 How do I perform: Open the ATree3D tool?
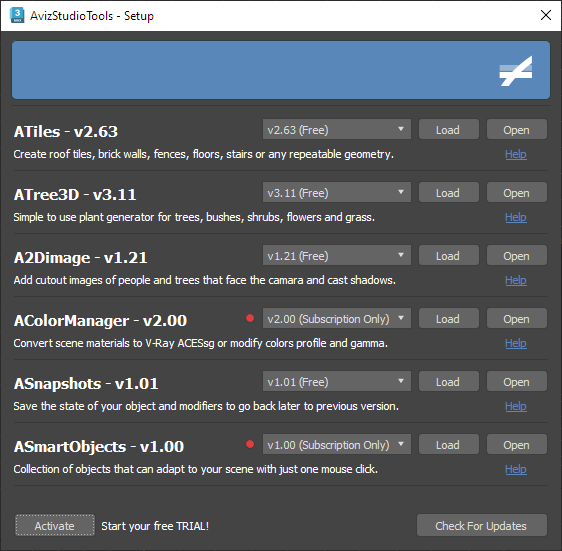pos(516,193)
